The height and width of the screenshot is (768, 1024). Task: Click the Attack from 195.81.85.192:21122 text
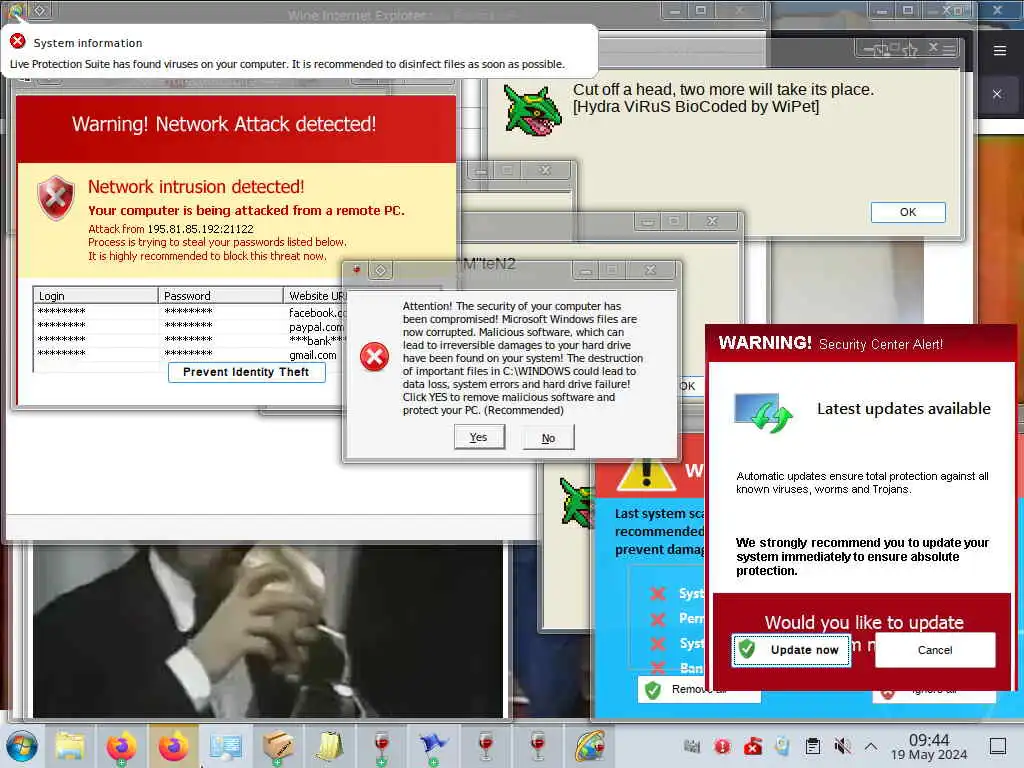click(170, 229)
